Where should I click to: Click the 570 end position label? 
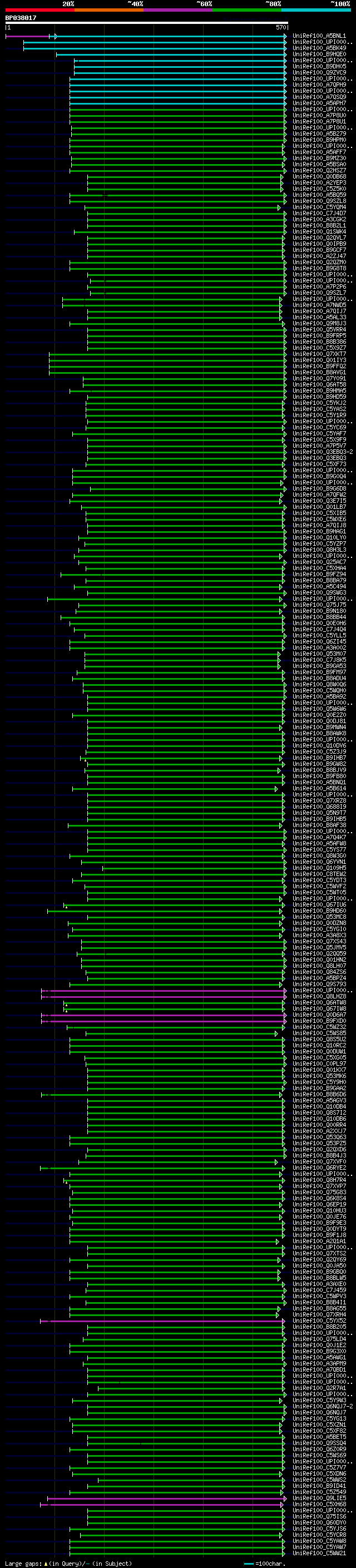[280, 27]
